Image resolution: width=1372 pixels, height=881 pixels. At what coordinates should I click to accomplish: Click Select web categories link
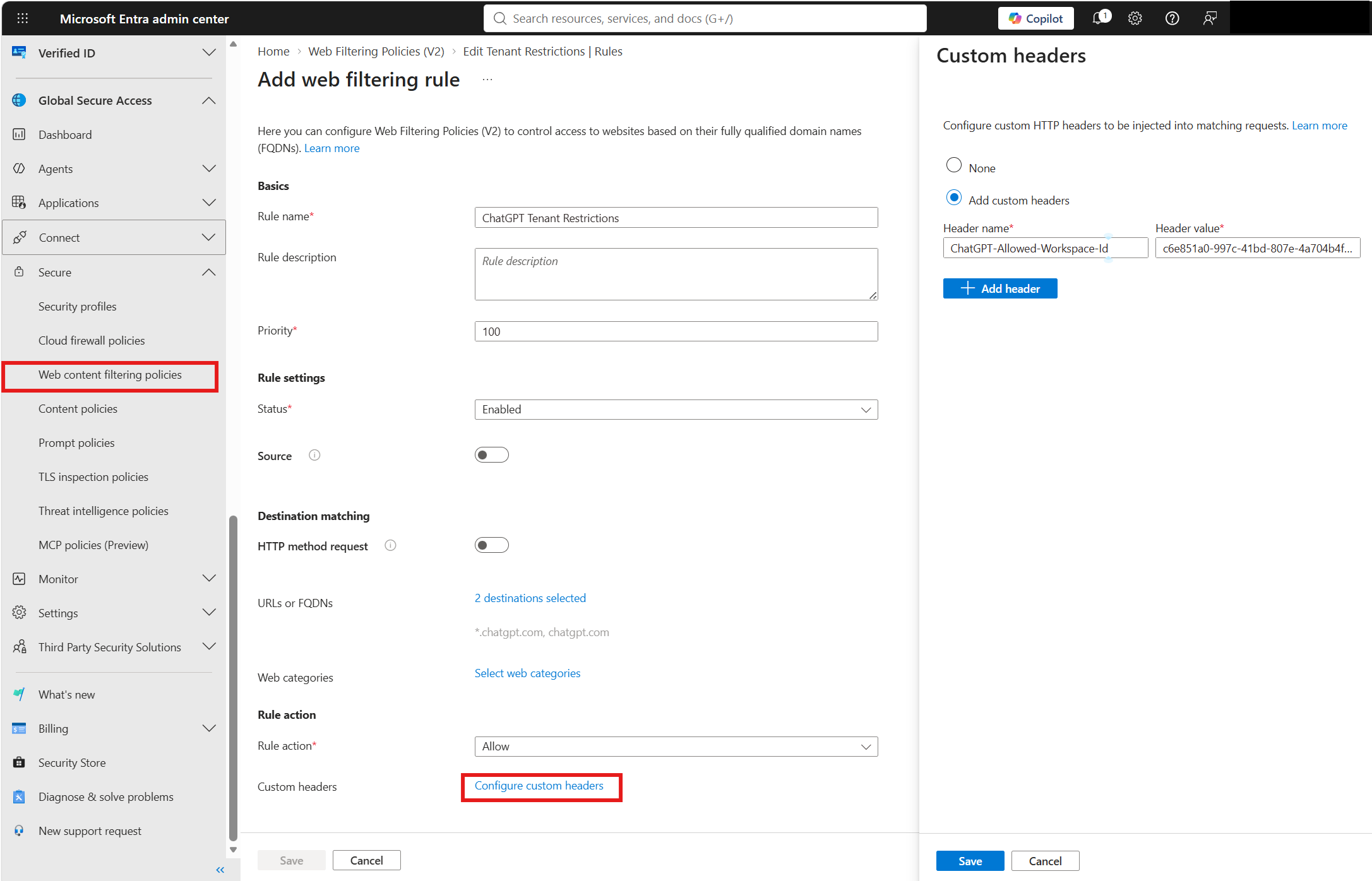(x=527, y=673)
